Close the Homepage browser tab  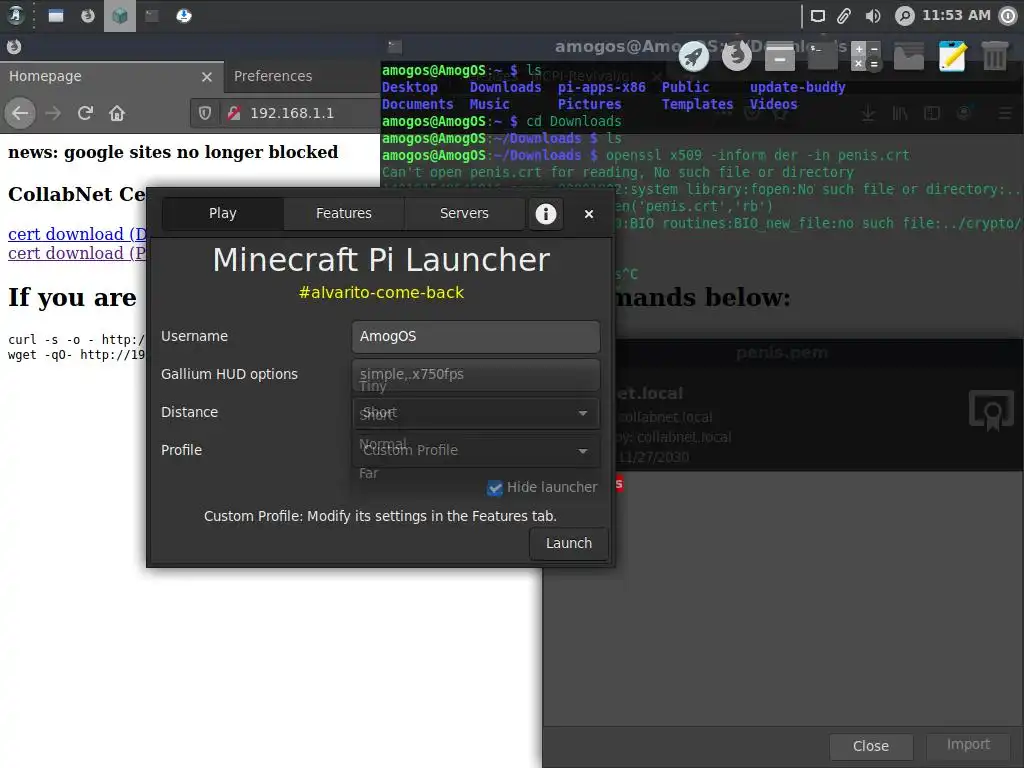[x=207, y=77]
